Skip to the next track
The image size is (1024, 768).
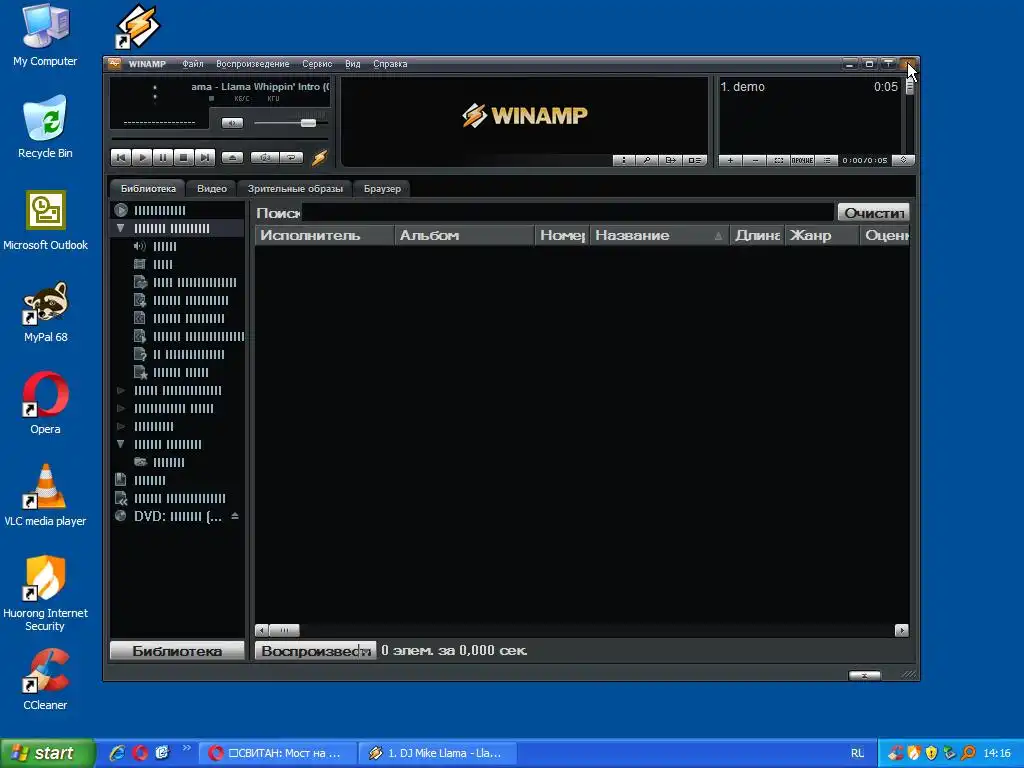click(x=204, y=157)
